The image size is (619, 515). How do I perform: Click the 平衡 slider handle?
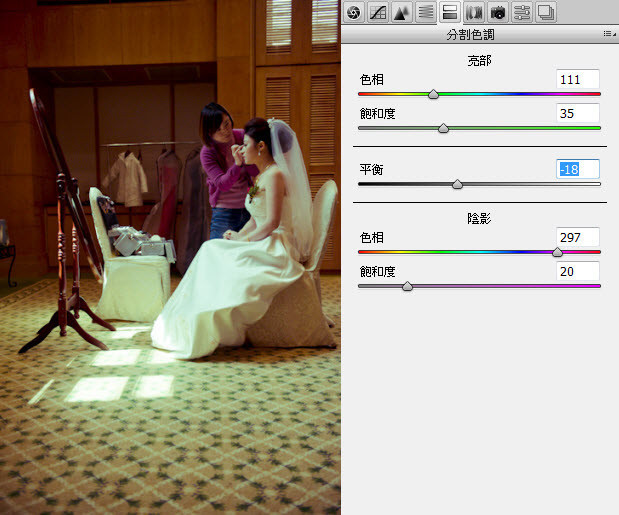457,184
